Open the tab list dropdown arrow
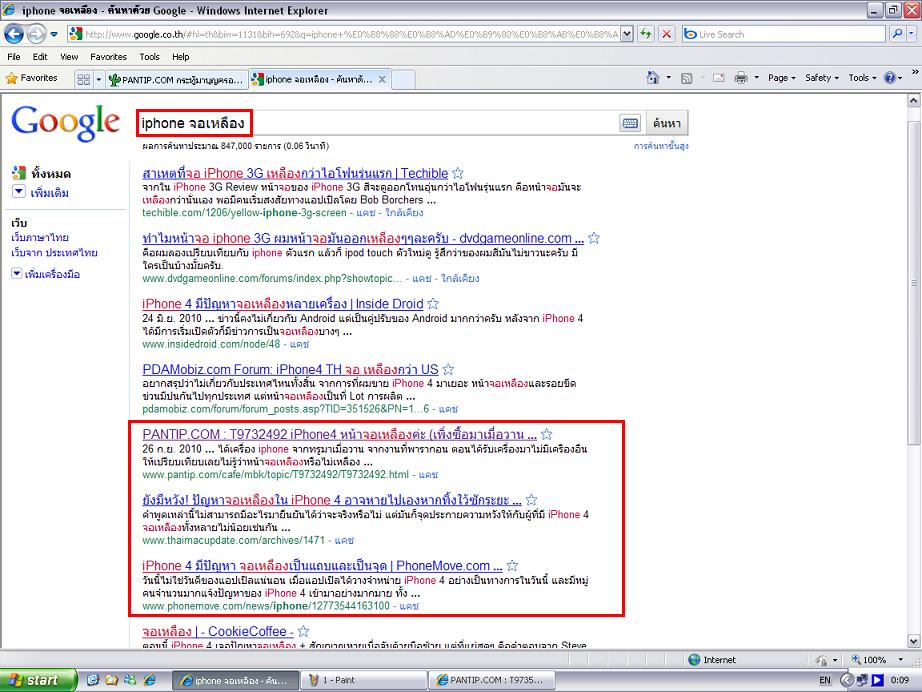The image size is (922, 692). [x=99, y=79]
